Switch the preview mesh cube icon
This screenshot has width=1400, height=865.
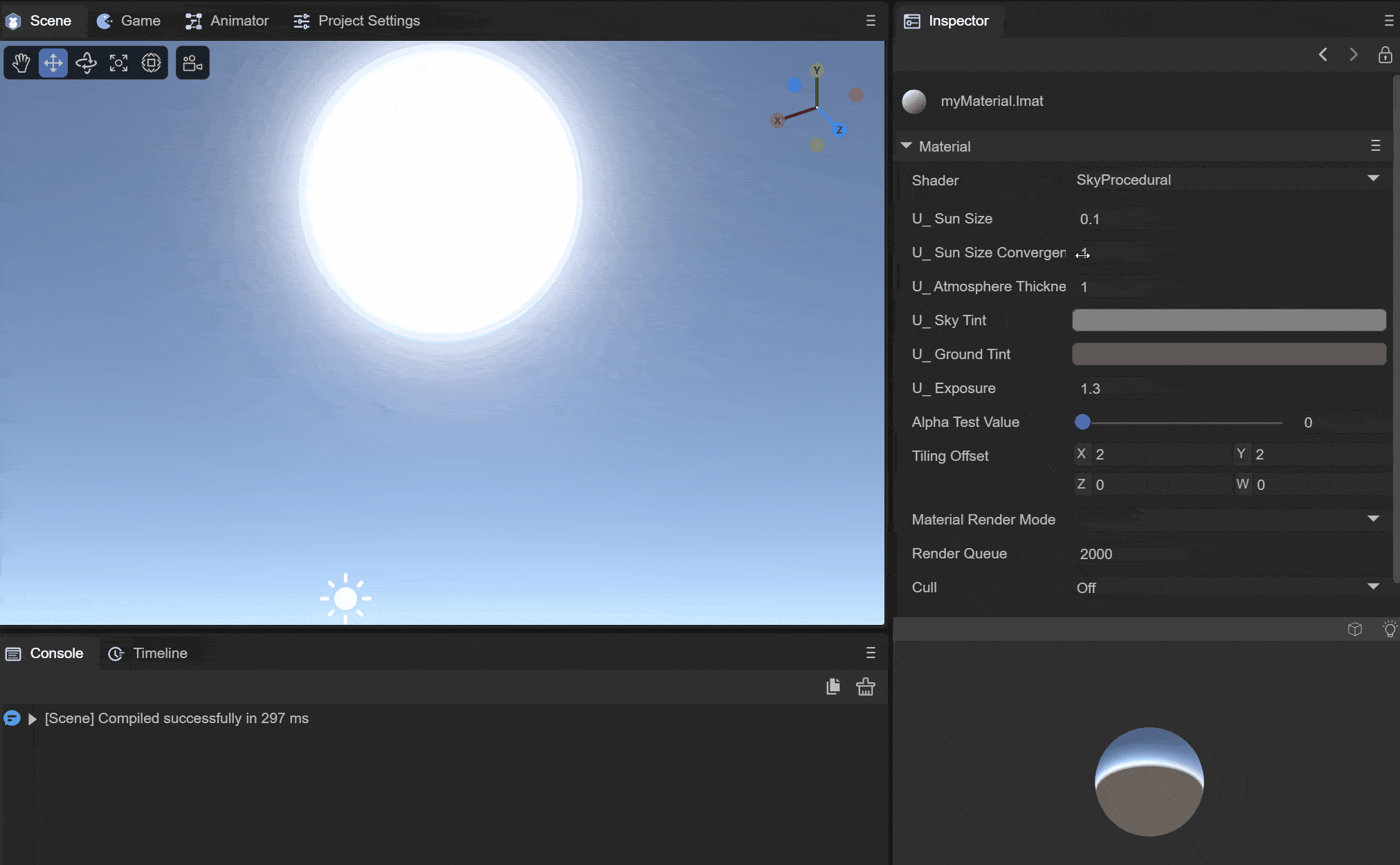click(x=1355, y=629)
